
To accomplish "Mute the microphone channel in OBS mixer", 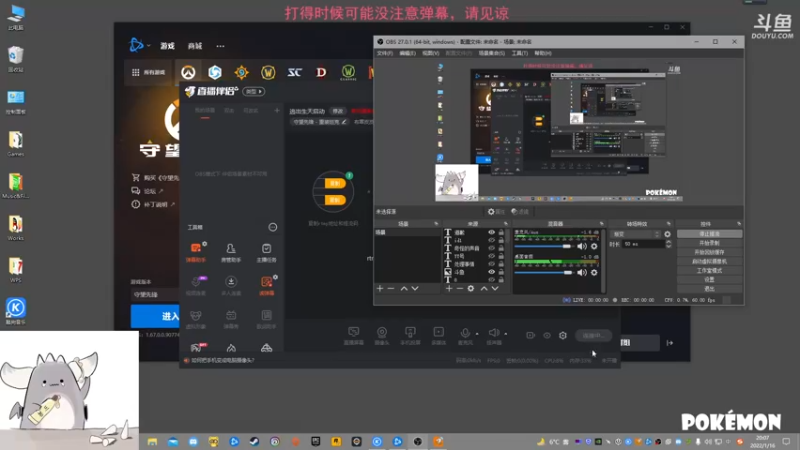I will tap(582, 246).
